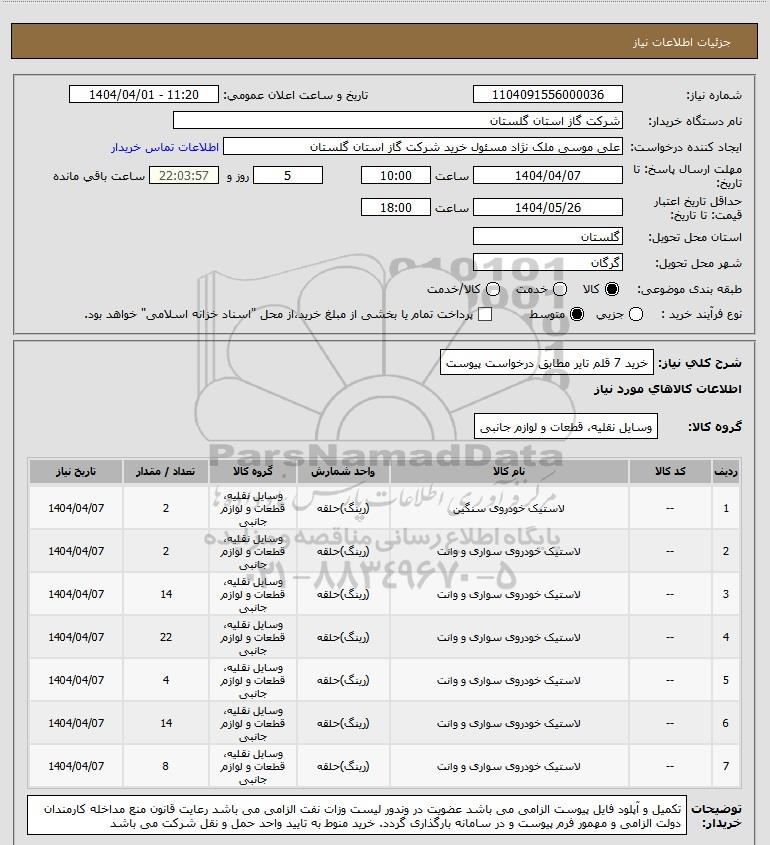Select the item name in row 3

pyautogui.click(x=509, y=594)
